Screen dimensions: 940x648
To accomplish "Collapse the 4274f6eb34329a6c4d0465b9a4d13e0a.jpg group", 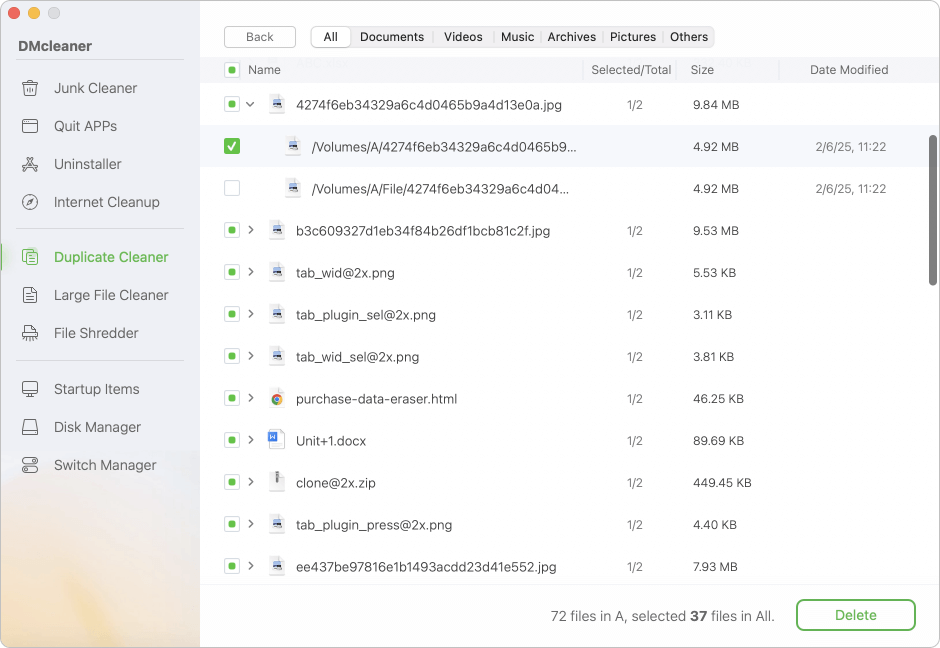I will tap(253, 104).
